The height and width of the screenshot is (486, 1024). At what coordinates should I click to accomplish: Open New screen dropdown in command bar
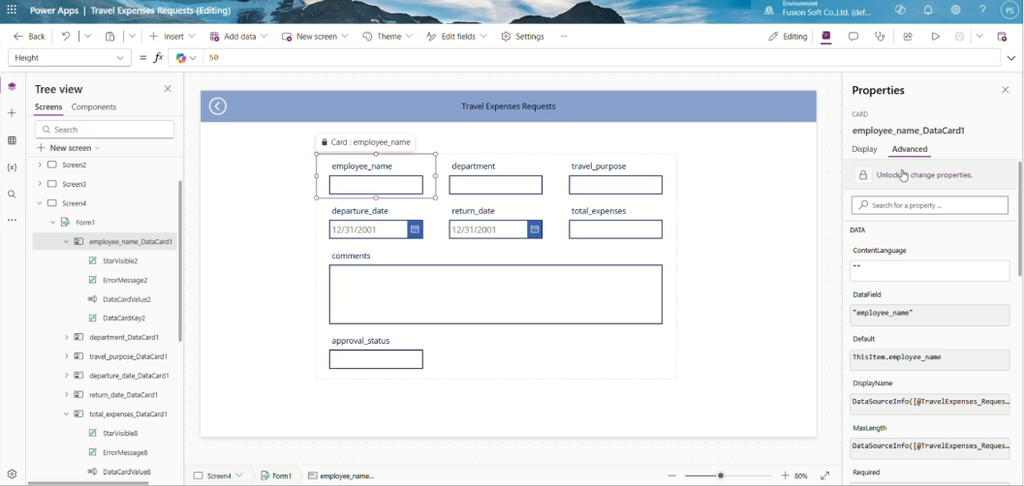click(x=315, y=37)
